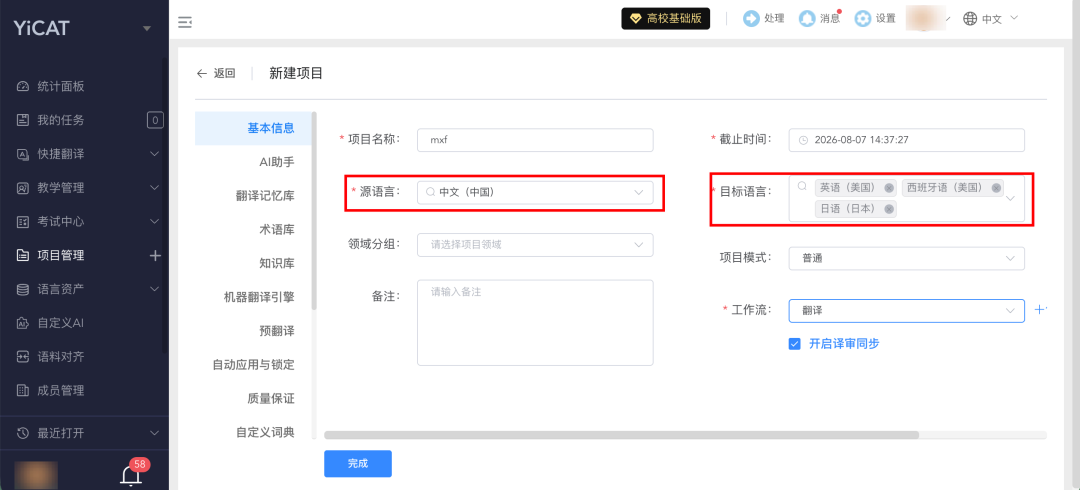Open the 领域分组 dropdown
Screen dimensions: 1080x490
coord(535,244)
